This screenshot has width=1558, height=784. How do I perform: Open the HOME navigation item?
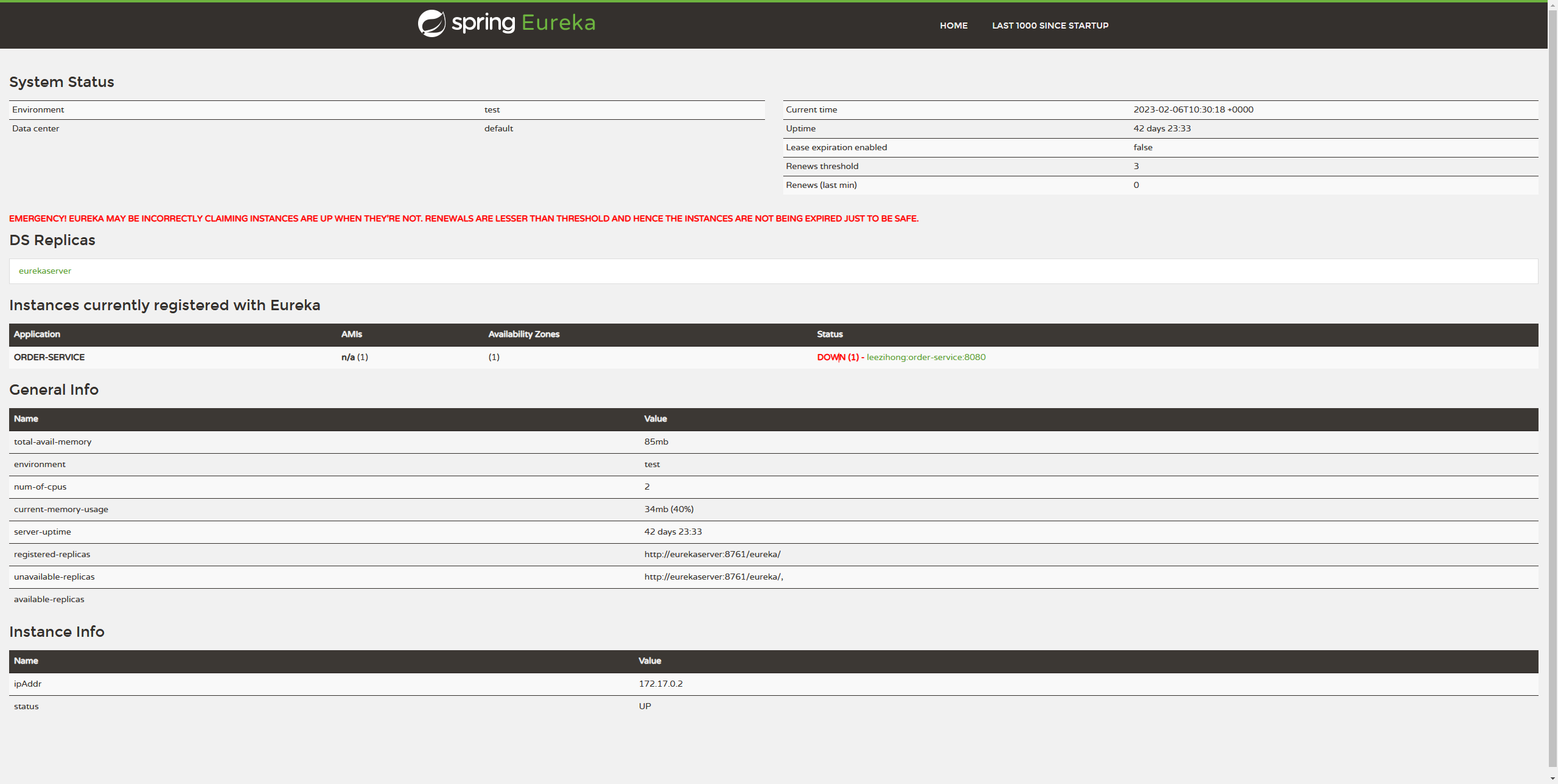953,26
